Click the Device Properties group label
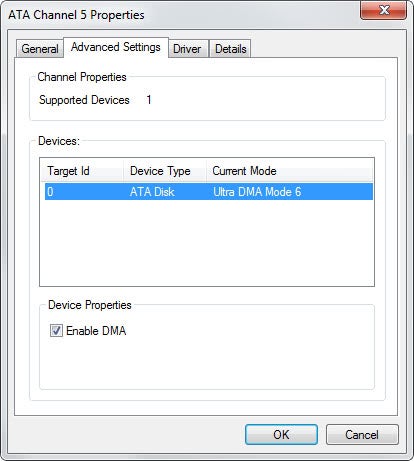This screenshot has height=461, width=414. tap(90, 305)
